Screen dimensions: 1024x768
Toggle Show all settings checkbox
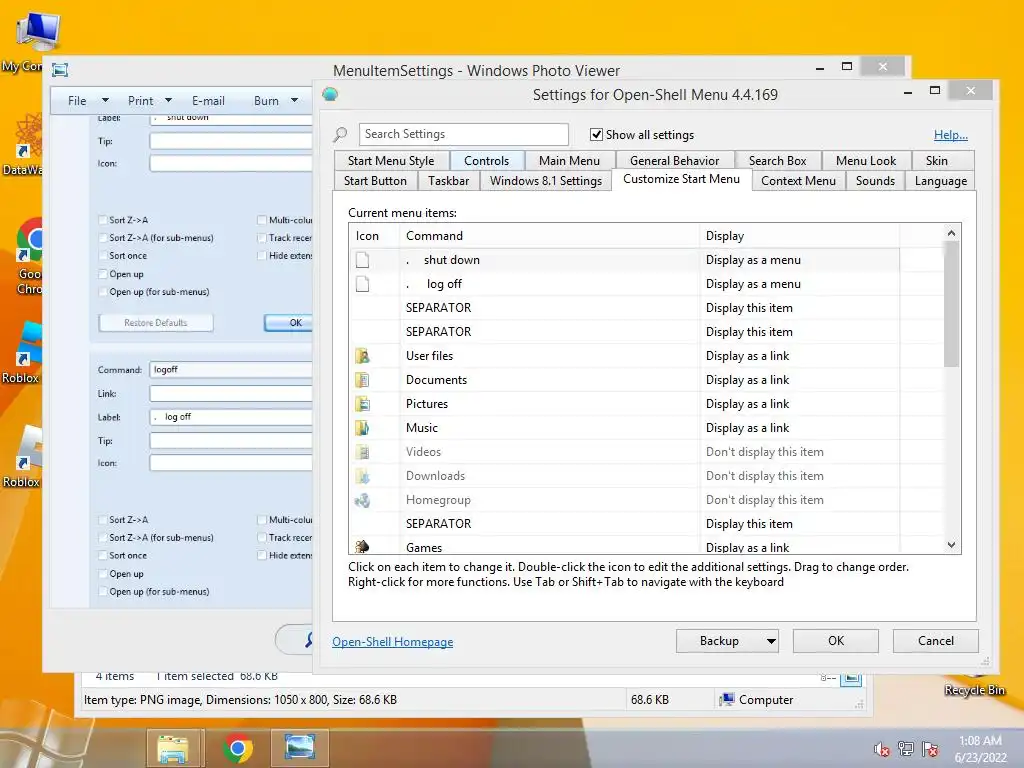coord(596,135)
